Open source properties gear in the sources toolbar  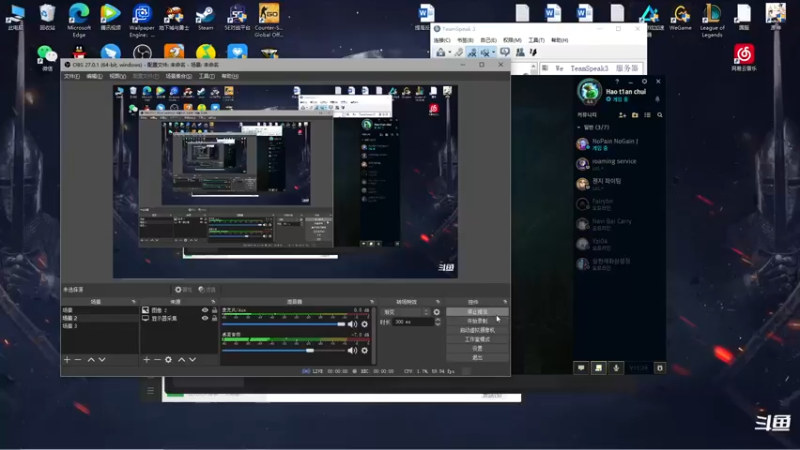168,360
